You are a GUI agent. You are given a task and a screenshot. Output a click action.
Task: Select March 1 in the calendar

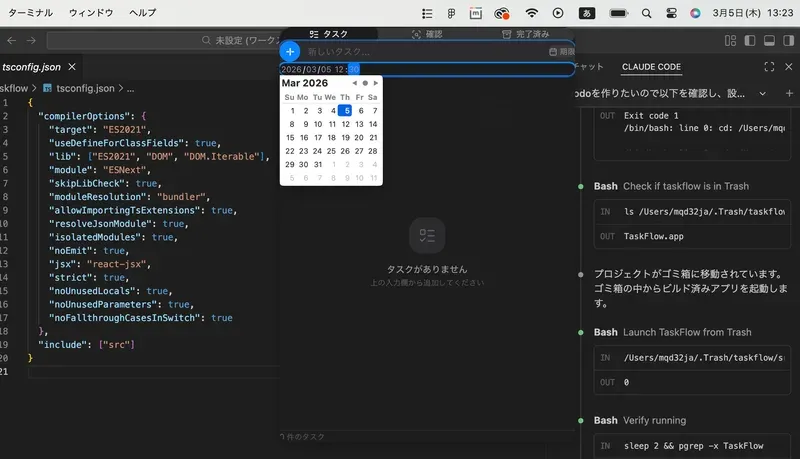point(292,111)
